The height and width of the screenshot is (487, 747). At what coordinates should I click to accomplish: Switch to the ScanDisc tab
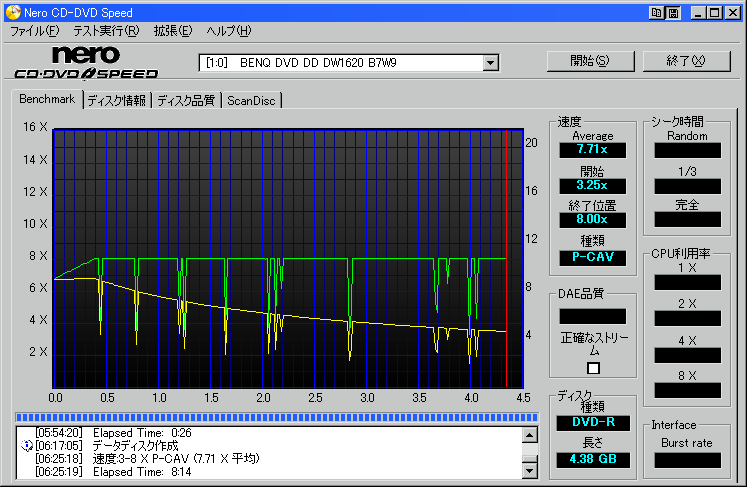pyautogui.click(x=252, y=100)
